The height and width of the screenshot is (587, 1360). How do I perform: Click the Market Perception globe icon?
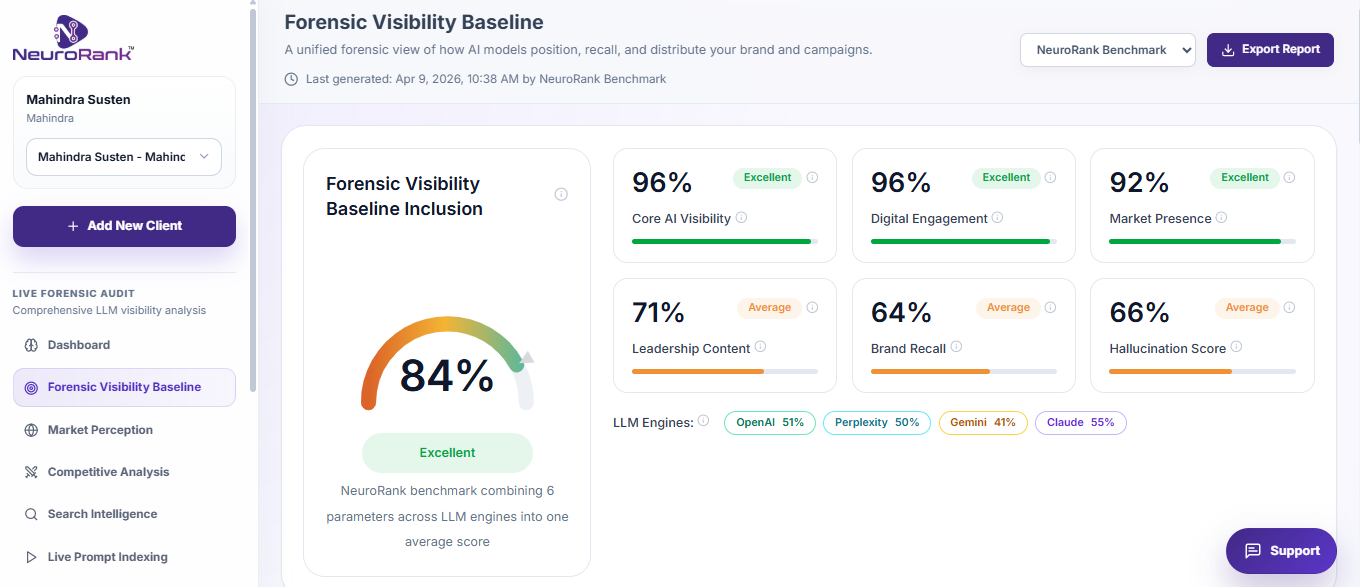pyautogui.click(x=30, y=430)
